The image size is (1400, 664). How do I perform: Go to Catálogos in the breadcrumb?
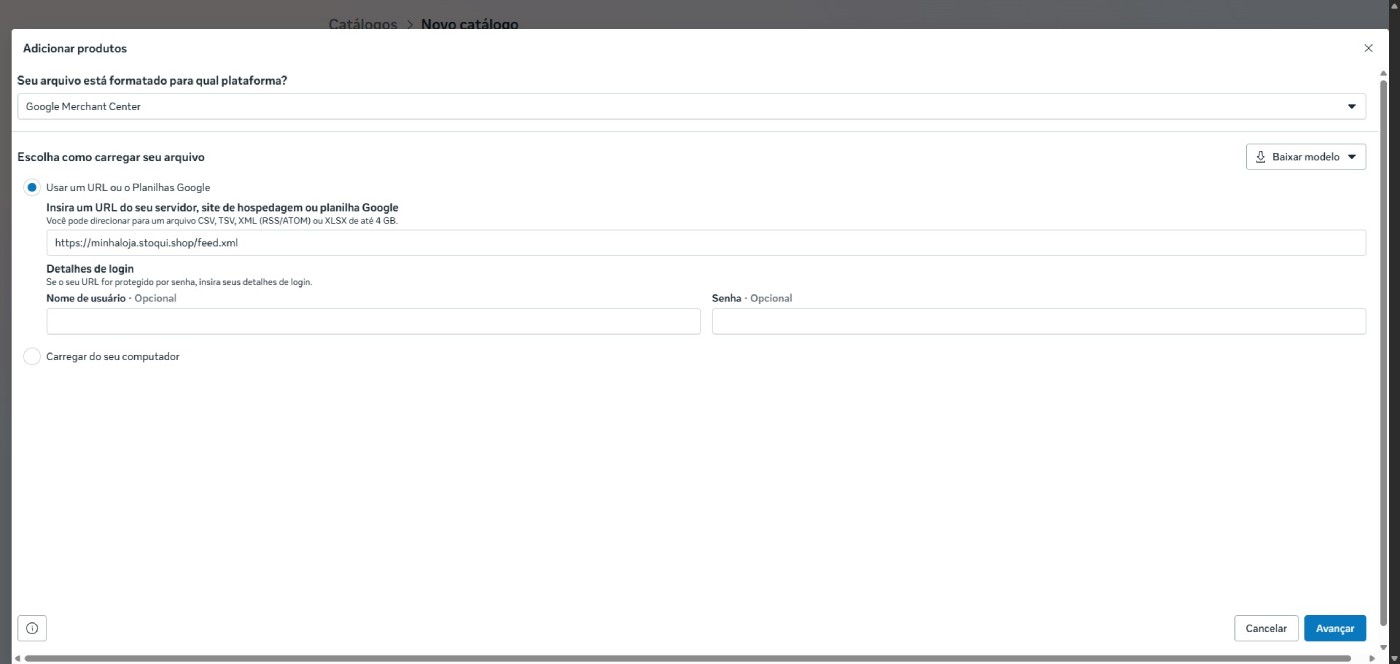click(x=362, y=24)
